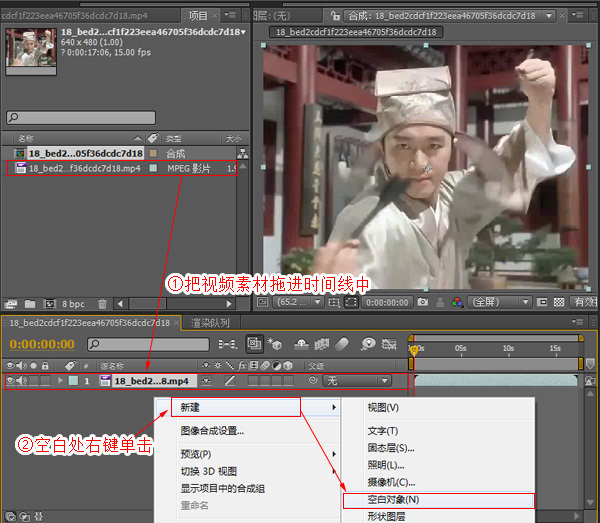Viewport: 600px width, 523px height.
Task: Click the Show Last Snapshot icon
Action: [x=440, y=302]
